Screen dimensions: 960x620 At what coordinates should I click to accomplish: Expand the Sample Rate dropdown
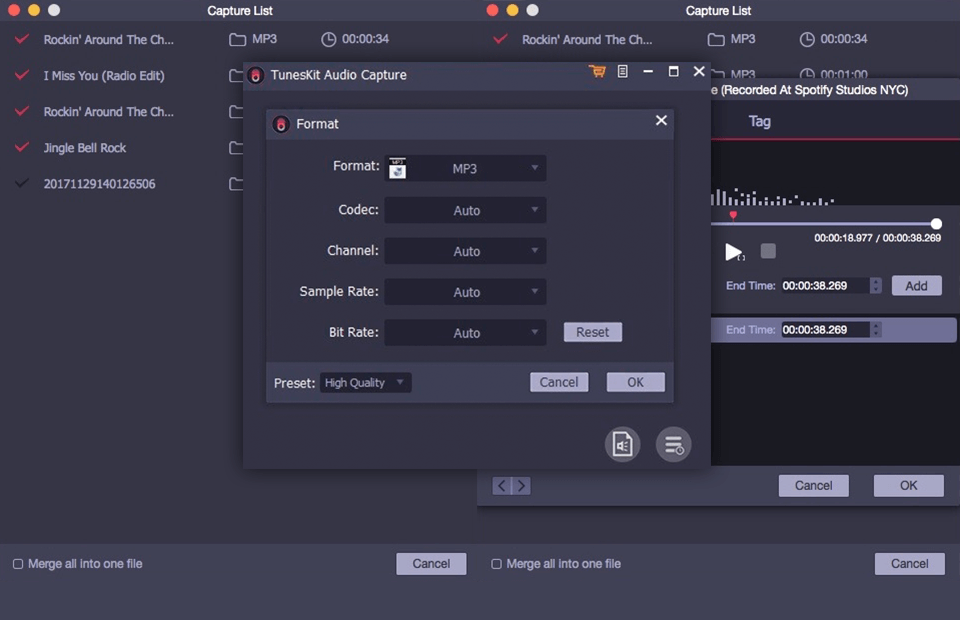(x=465, y=291)
